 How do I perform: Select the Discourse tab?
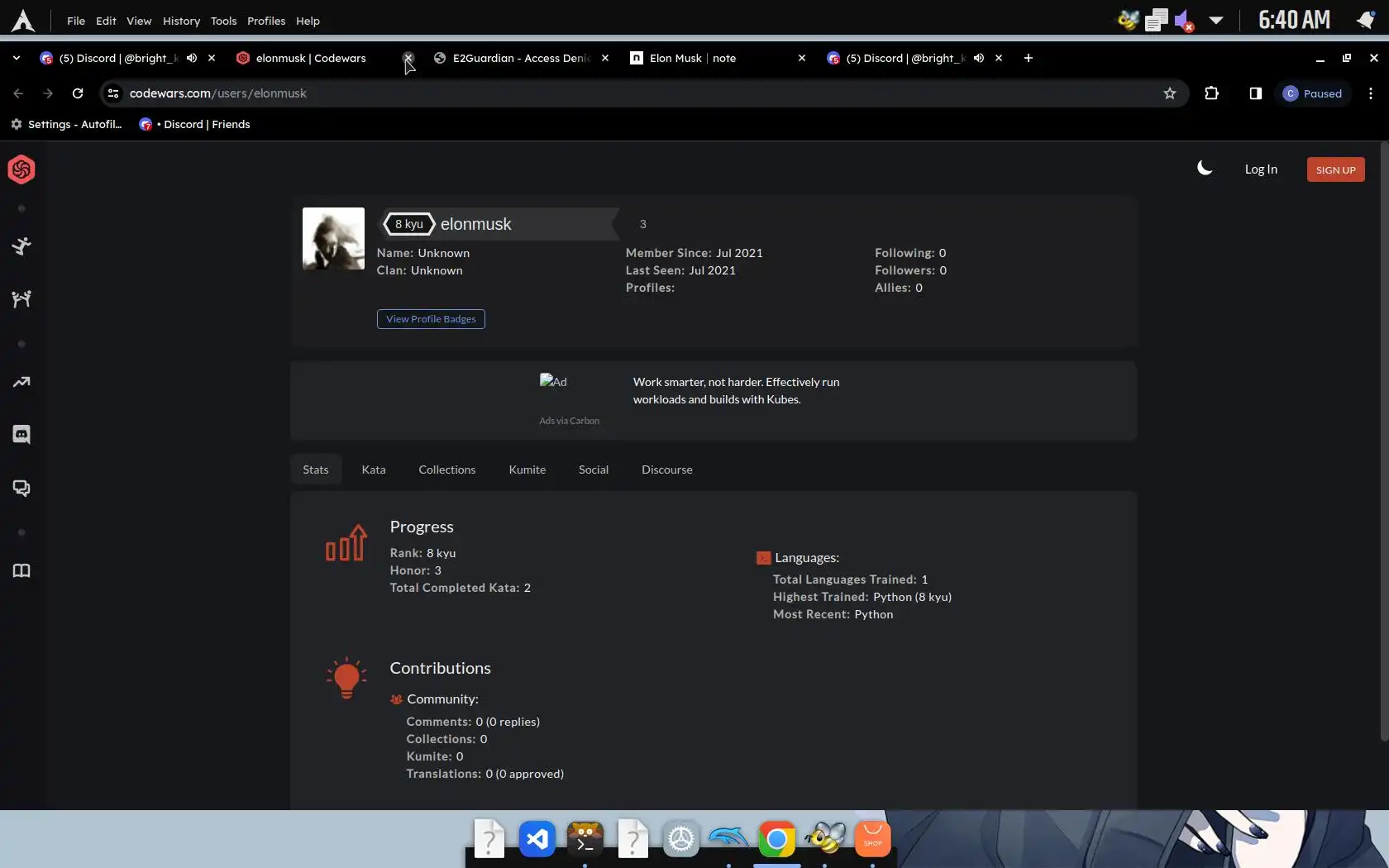pyautogui.click(x=667, y=470)
